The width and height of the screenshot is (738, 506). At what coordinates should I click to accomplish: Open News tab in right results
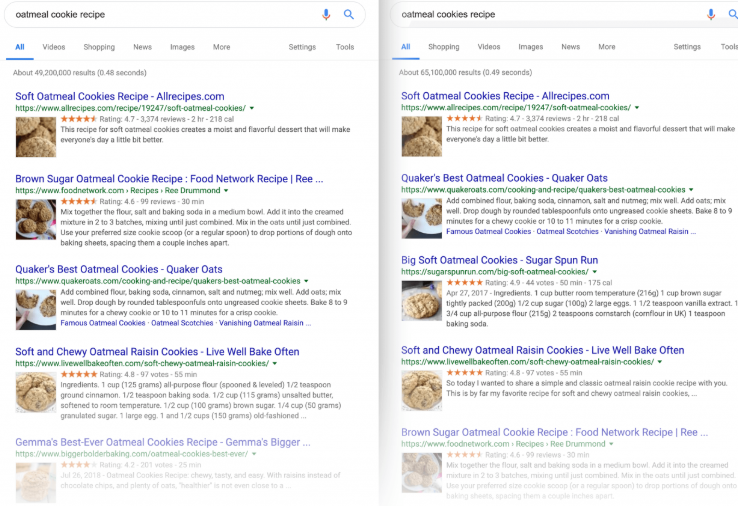point(570,47)
